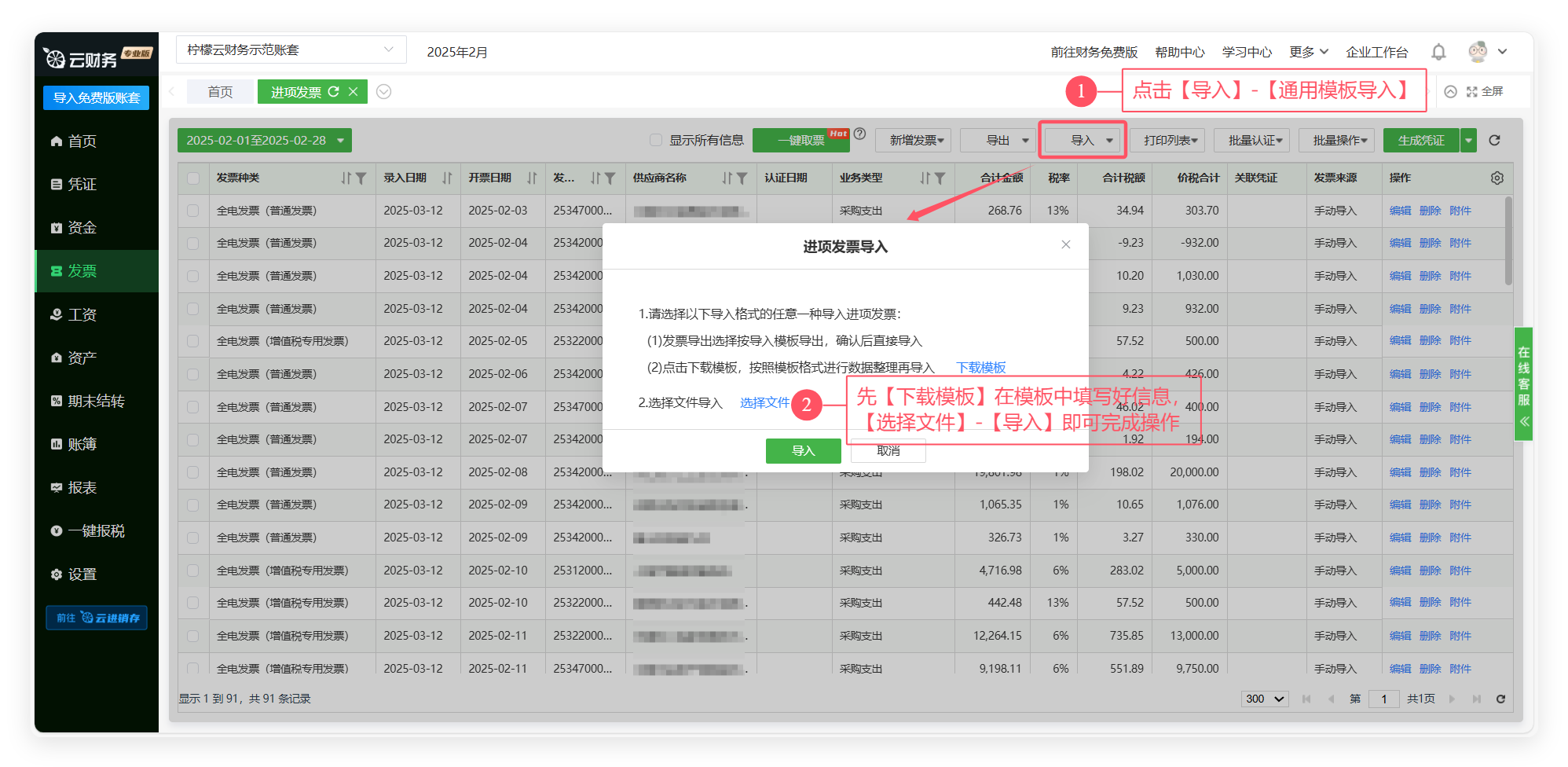
Task: Toggle the select-all checkbox in table header
Action: point(193,178)
